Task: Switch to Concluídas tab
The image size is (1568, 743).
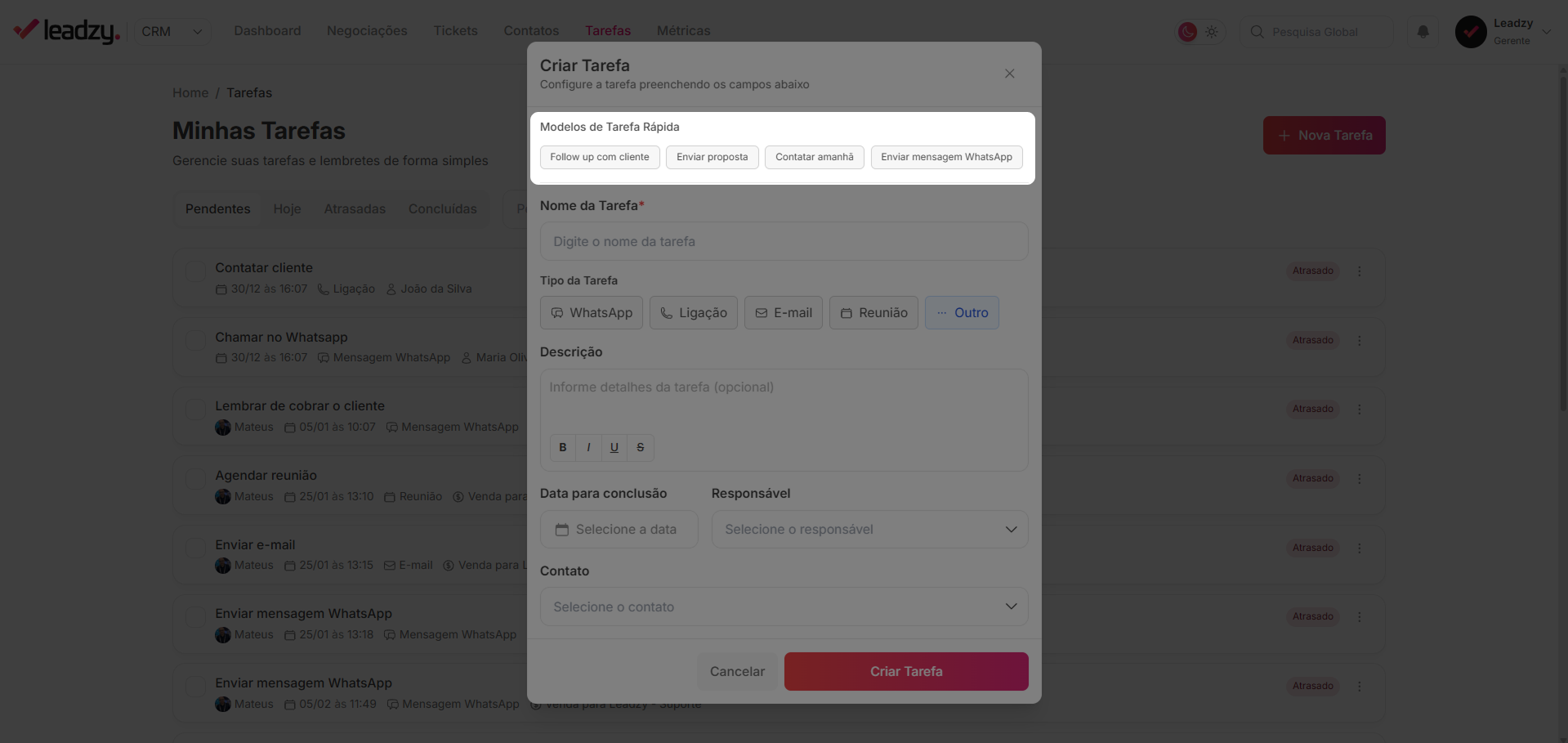Action: click(442, 209)
